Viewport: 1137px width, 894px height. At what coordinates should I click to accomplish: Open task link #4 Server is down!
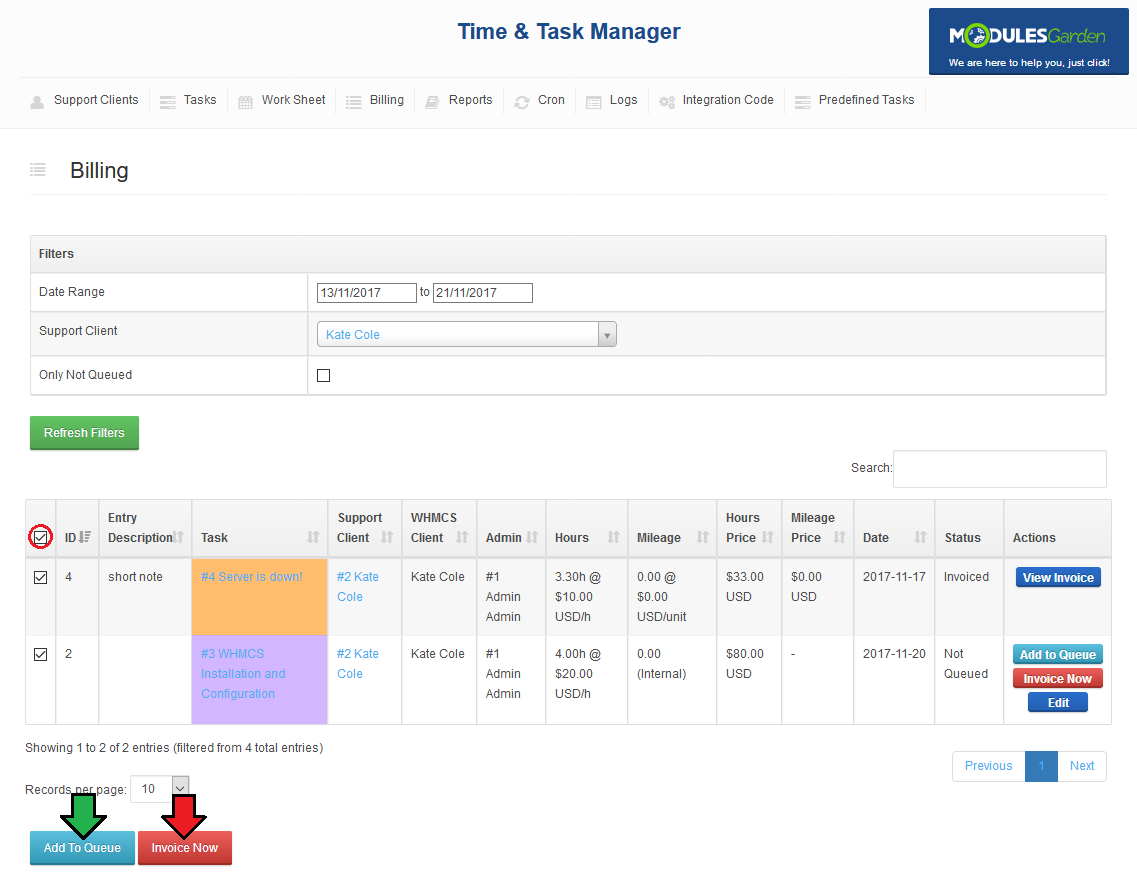252,577
